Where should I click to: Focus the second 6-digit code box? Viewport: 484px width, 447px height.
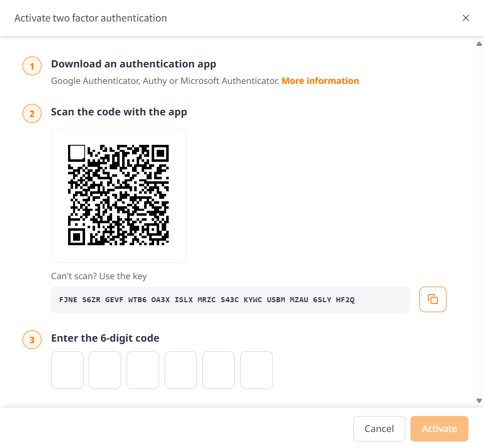105,370
